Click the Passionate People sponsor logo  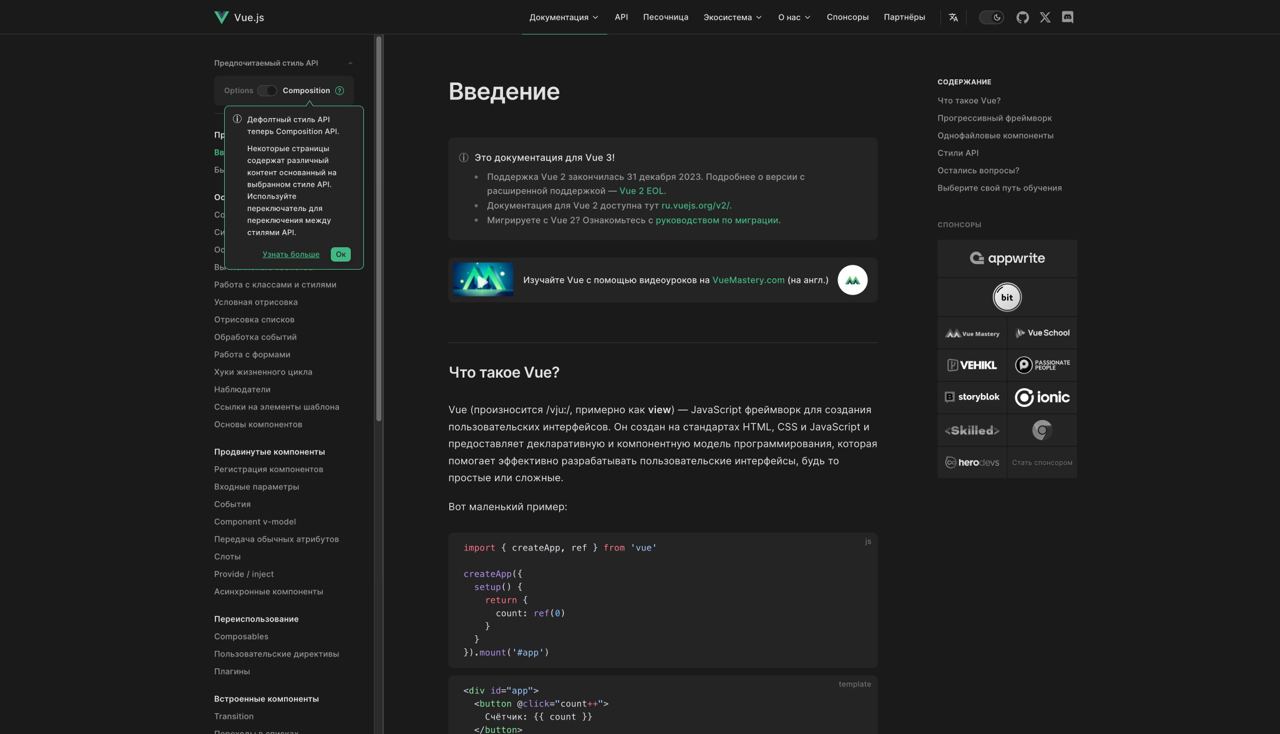[x=1042, y=365]
